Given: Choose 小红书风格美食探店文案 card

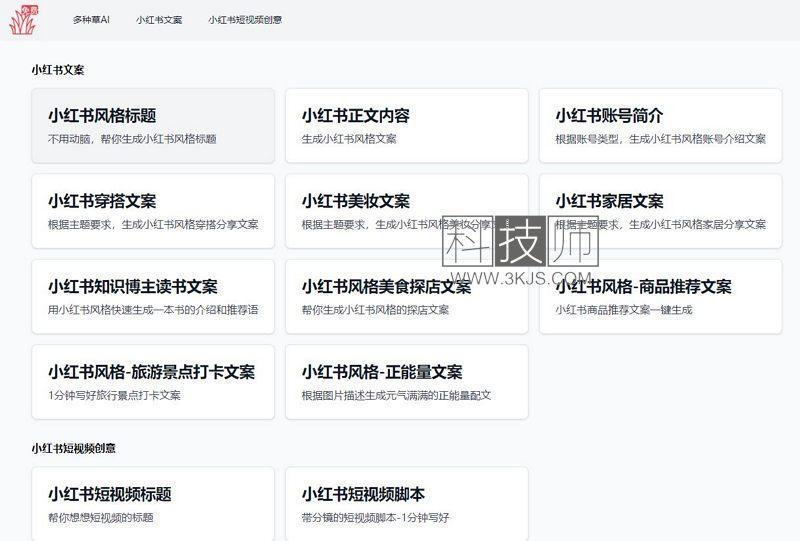Looking at the screenshot, I should (407, 297).
